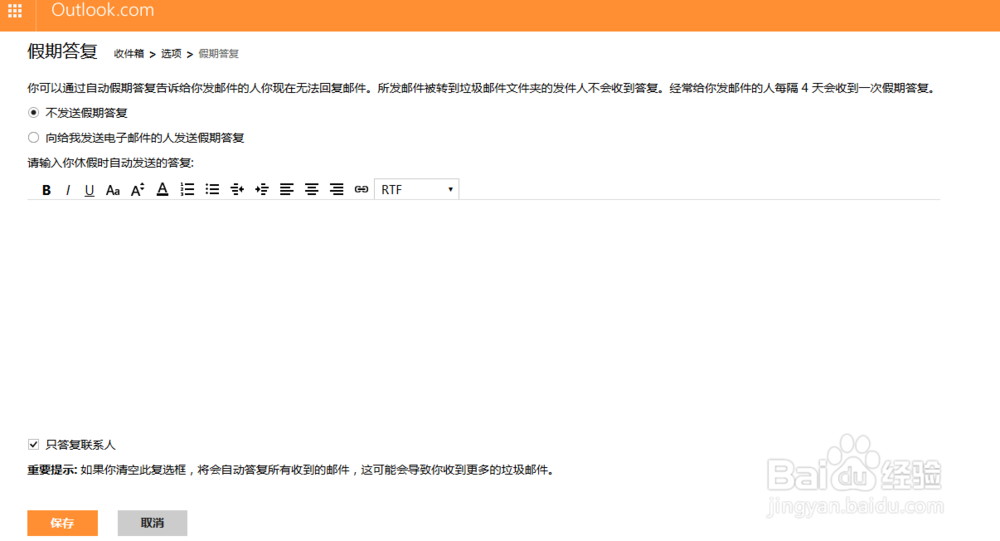Center the text alignment
This screenshot has width=1000, height=541.
(311, 189)
